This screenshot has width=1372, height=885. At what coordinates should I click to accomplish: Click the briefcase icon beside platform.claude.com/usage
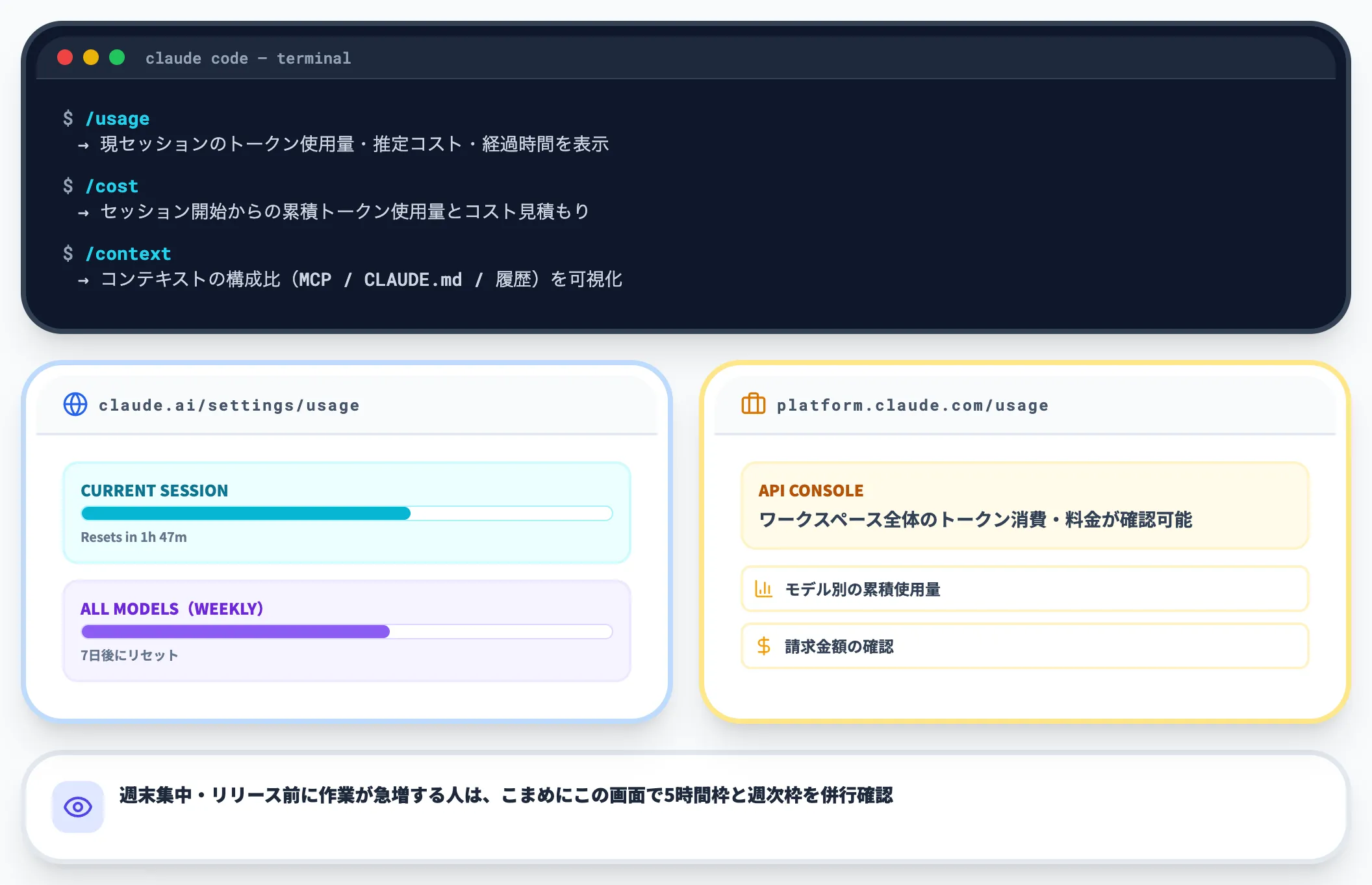(754, 404)
